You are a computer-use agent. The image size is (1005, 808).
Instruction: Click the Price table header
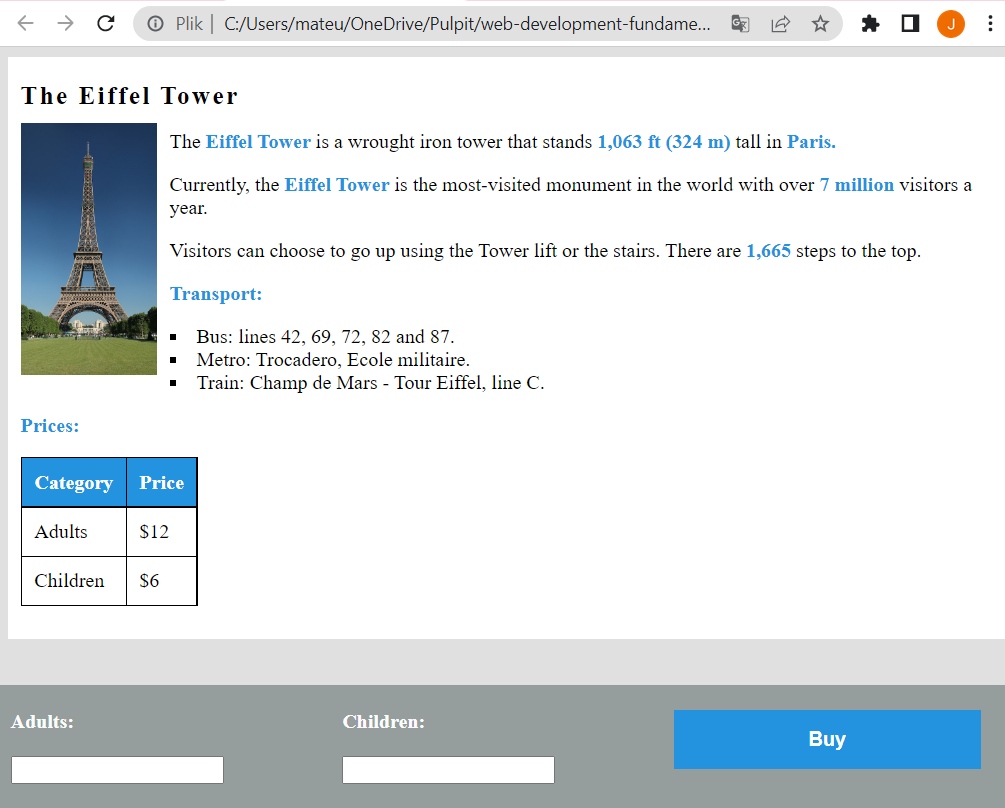pyautogui.click(x=162, y=482)
